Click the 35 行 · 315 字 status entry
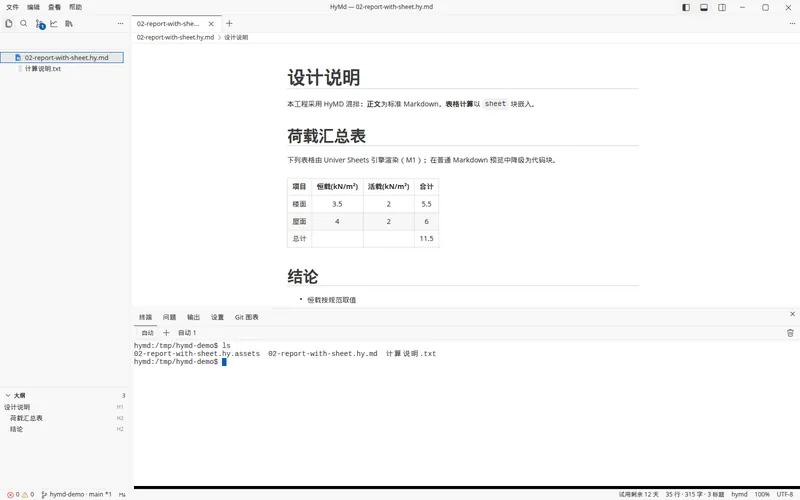Screen dimensions: 800x500 pos(694,494)
